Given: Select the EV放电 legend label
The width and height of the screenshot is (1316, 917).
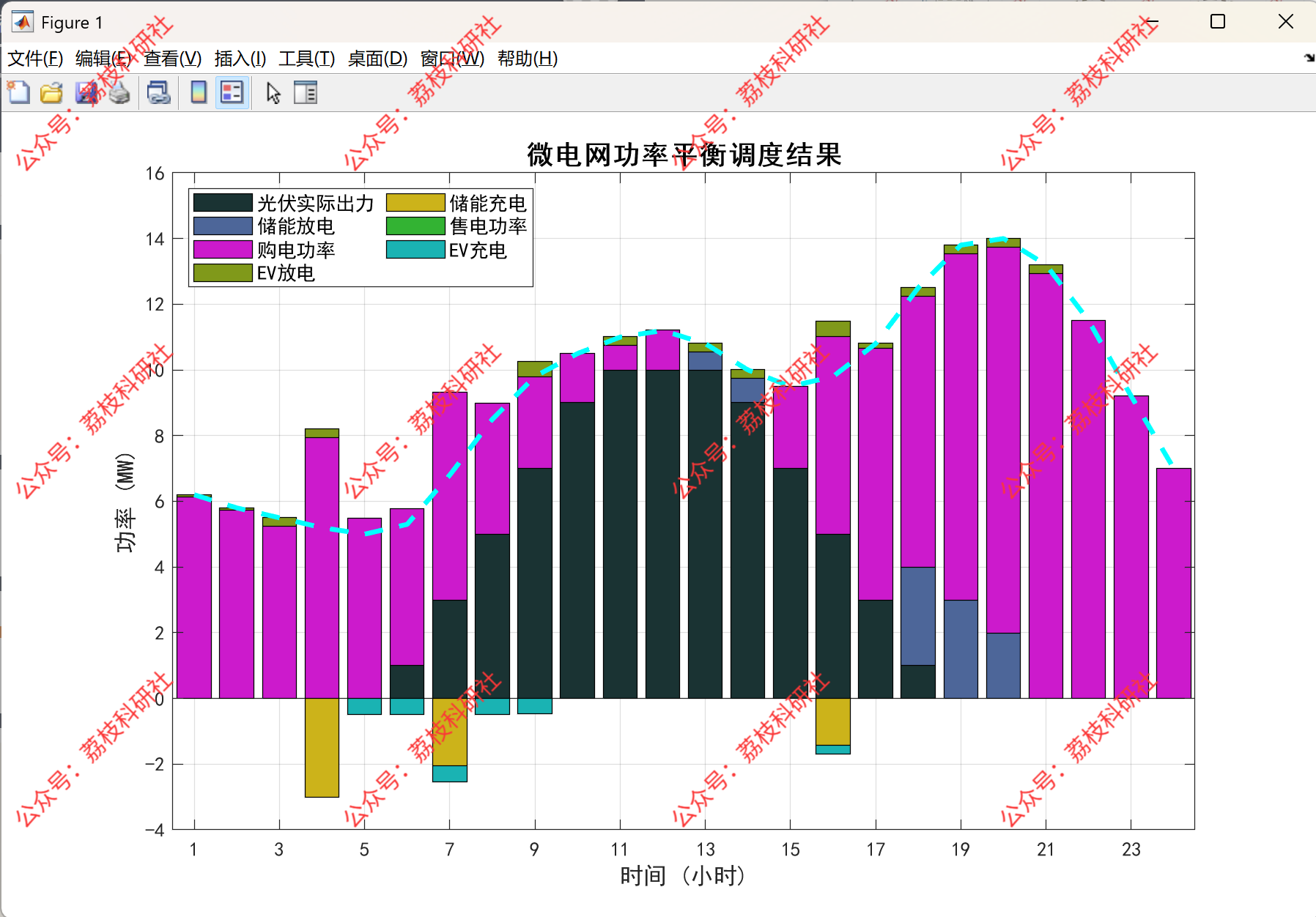Looking at the screenshot, I should [x=286, y=273].
